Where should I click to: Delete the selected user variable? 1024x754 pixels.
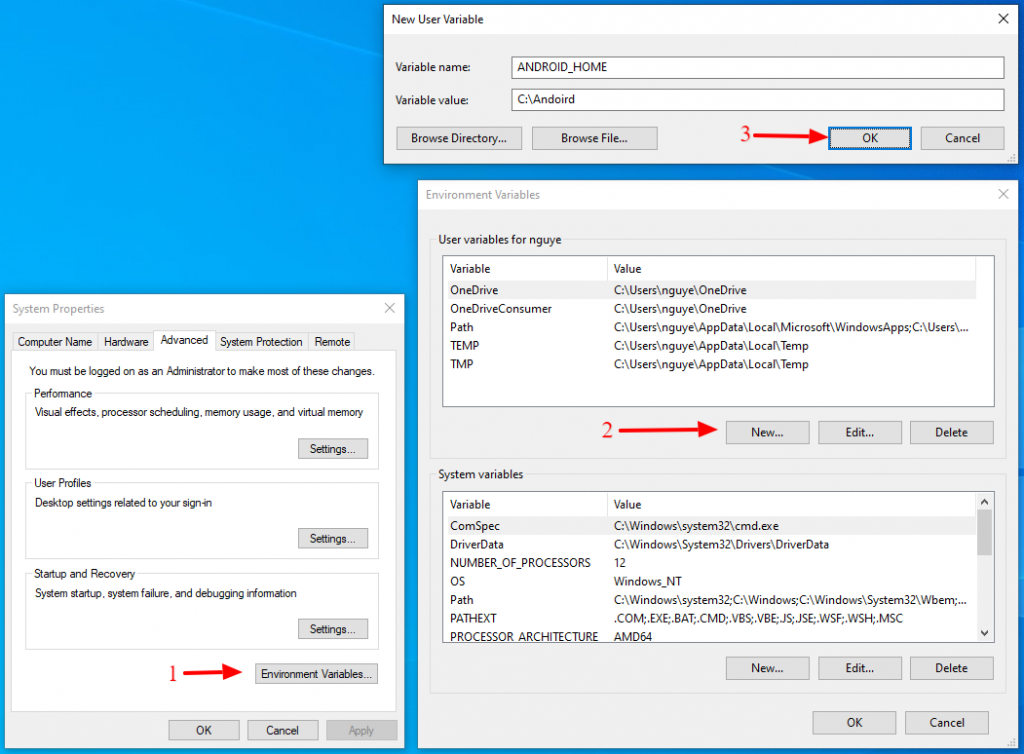coord(951,432)
